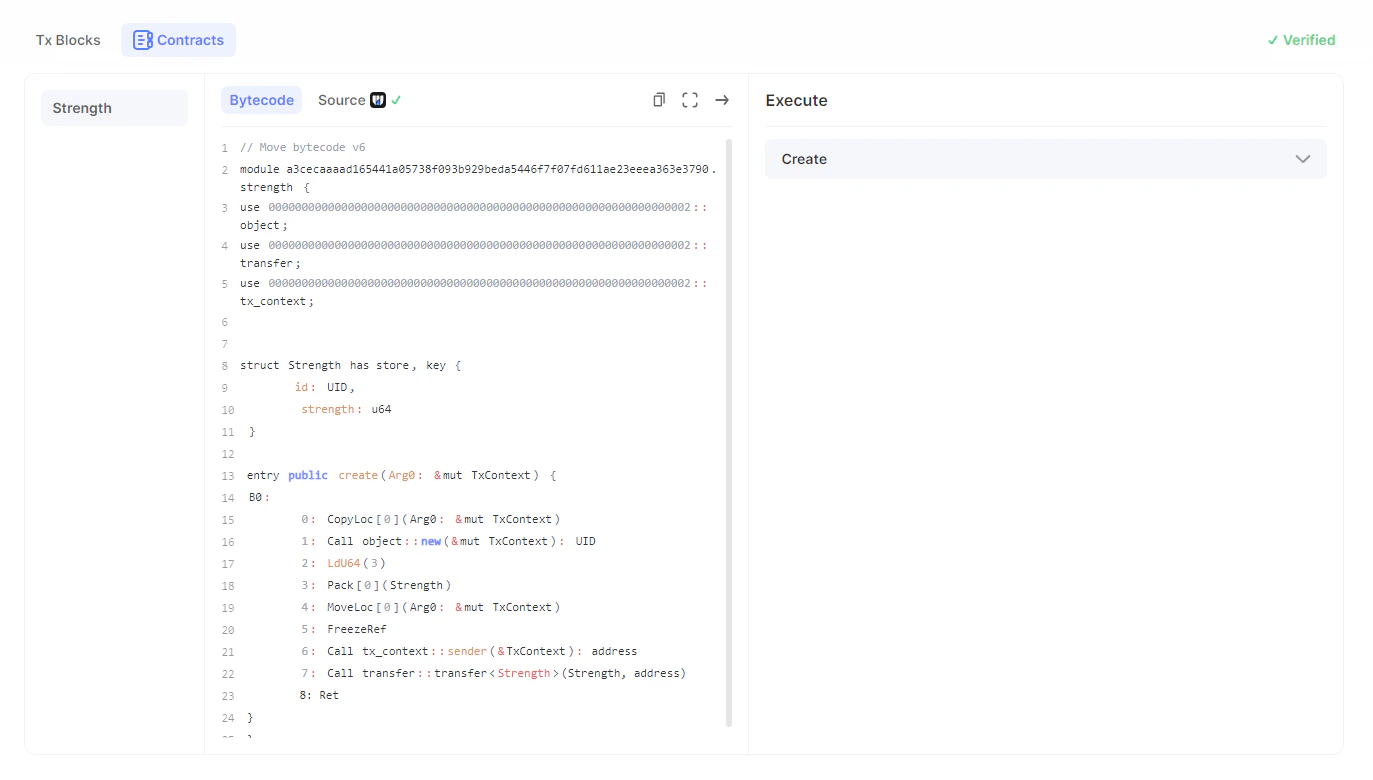Click the 'LdU64(3)' instruction
Screen dimensions: 1373x780
click(x=343, y=563)
